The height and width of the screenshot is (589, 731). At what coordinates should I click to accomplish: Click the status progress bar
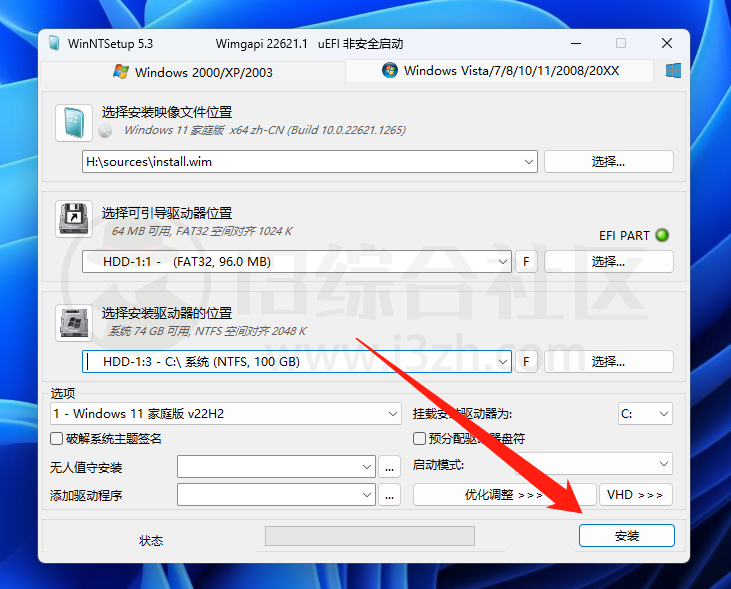[370, 536]
